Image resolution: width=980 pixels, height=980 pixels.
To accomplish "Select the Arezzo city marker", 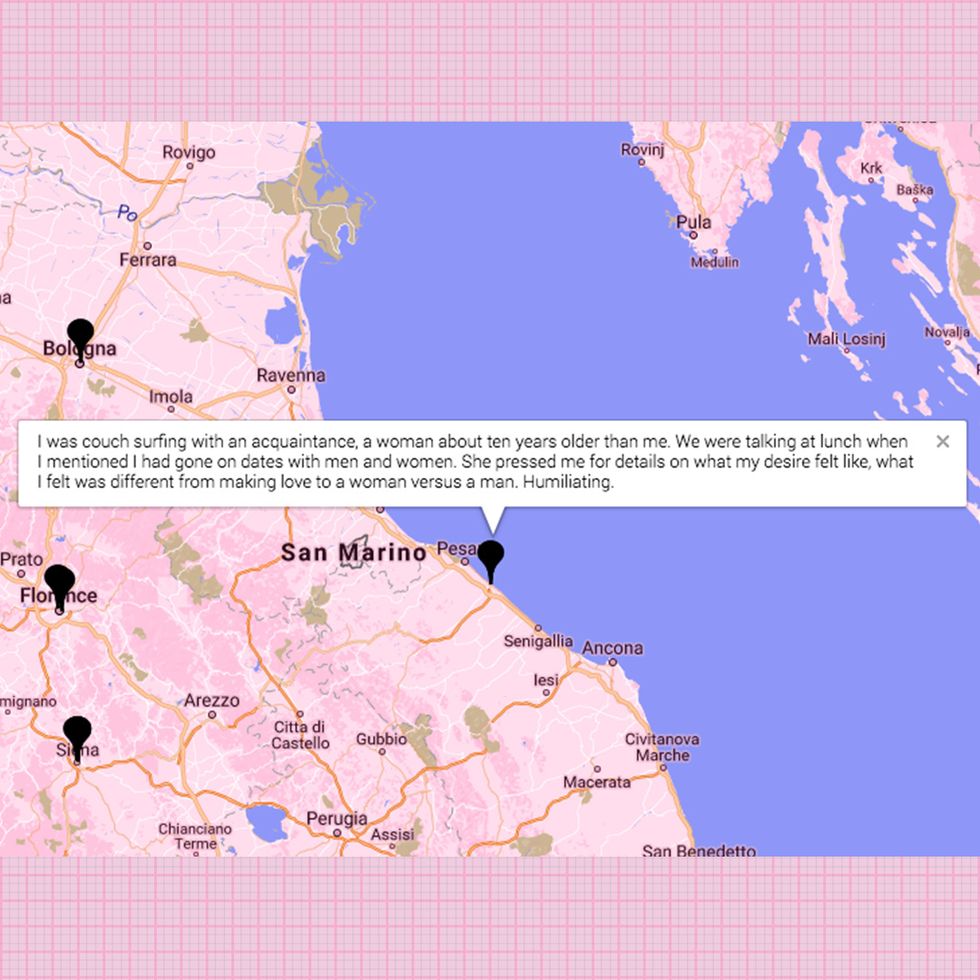I will coord(211,714).
